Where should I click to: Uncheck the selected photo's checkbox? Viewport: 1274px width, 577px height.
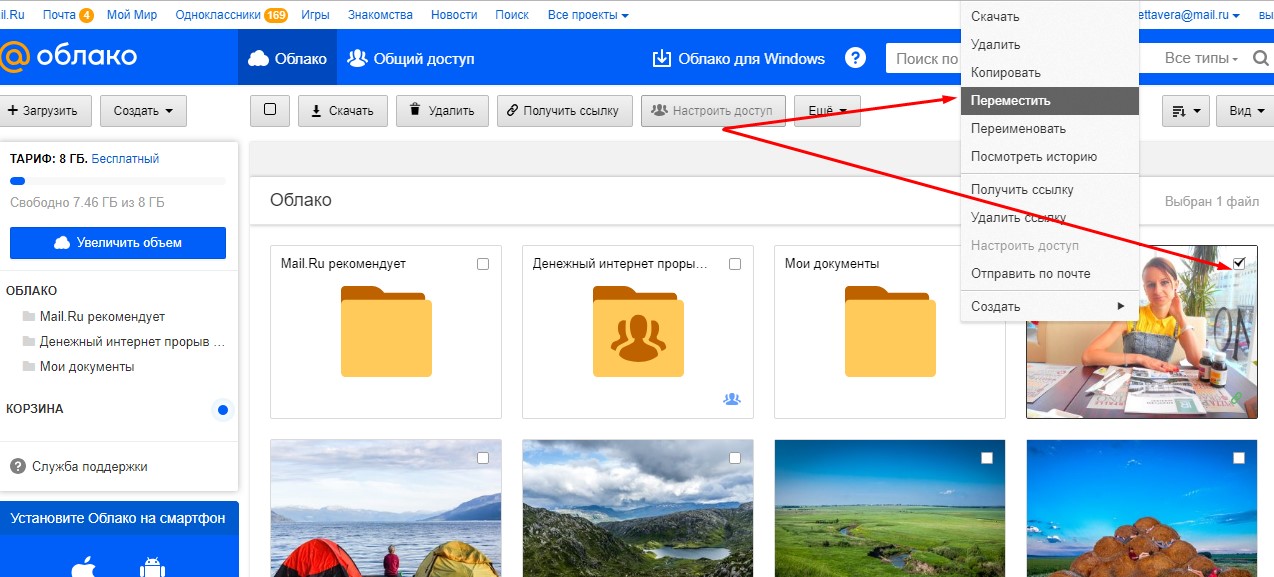1239,263
